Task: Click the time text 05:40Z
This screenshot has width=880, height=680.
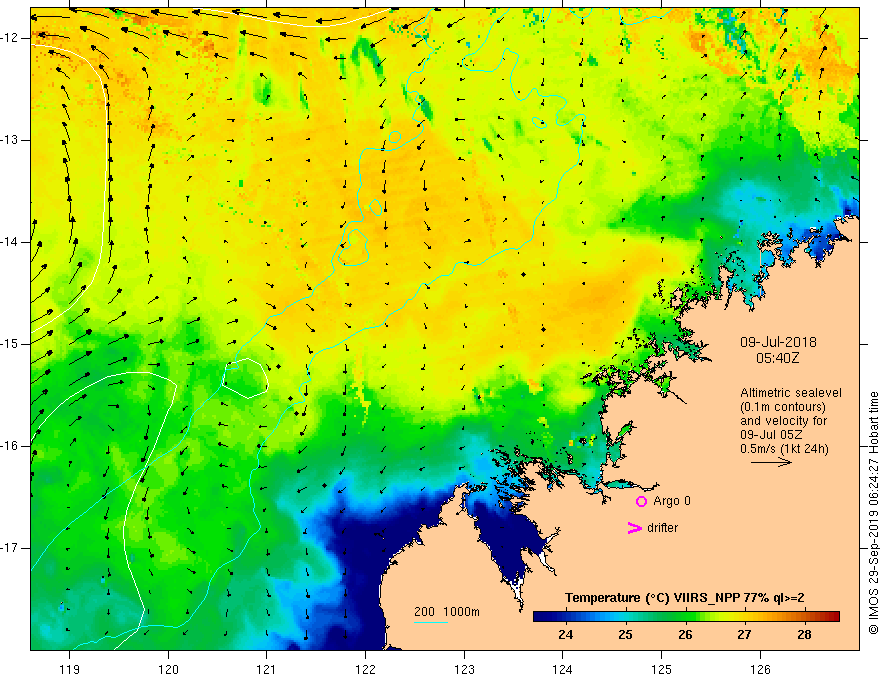Action: click(777, 358)
